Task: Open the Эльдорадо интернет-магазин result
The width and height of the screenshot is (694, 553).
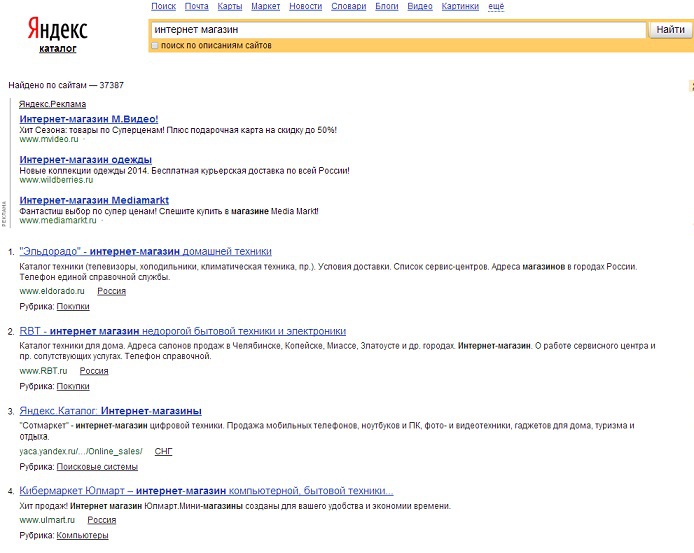Action: 145,251
